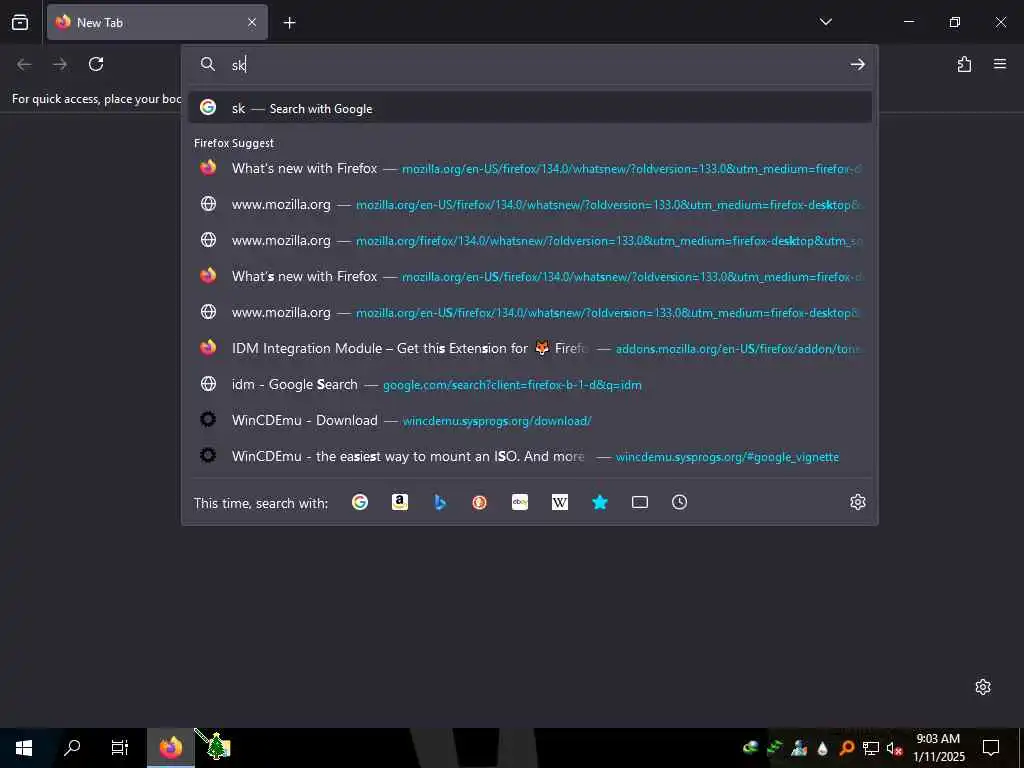Viewport: 1024px width, 768px height.
Task: Click the magnifier icon in the address bar
Action: [x=208, y=64]
